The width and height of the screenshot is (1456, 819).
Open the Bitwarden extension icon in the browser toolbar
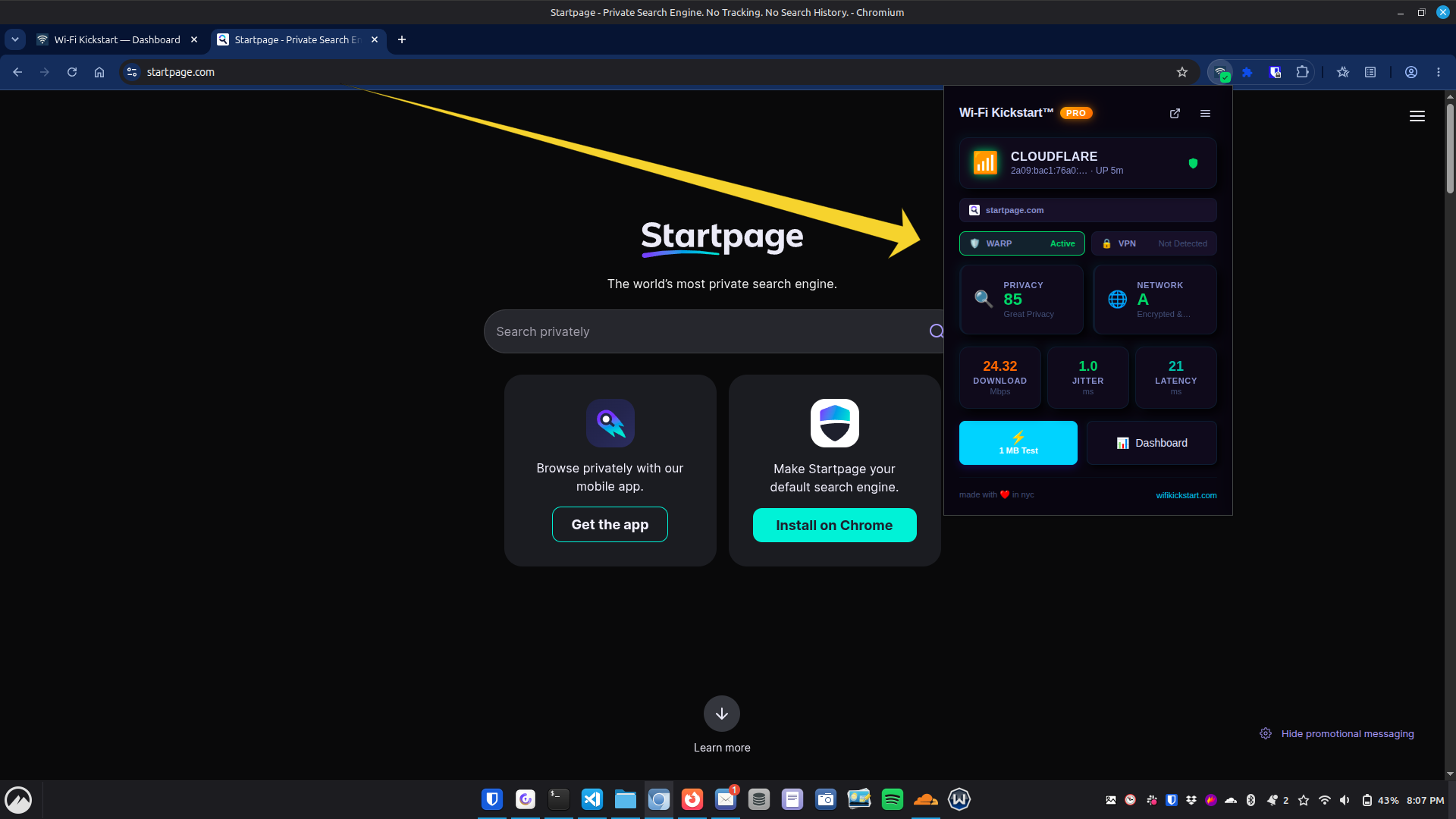click(1276, 72)
